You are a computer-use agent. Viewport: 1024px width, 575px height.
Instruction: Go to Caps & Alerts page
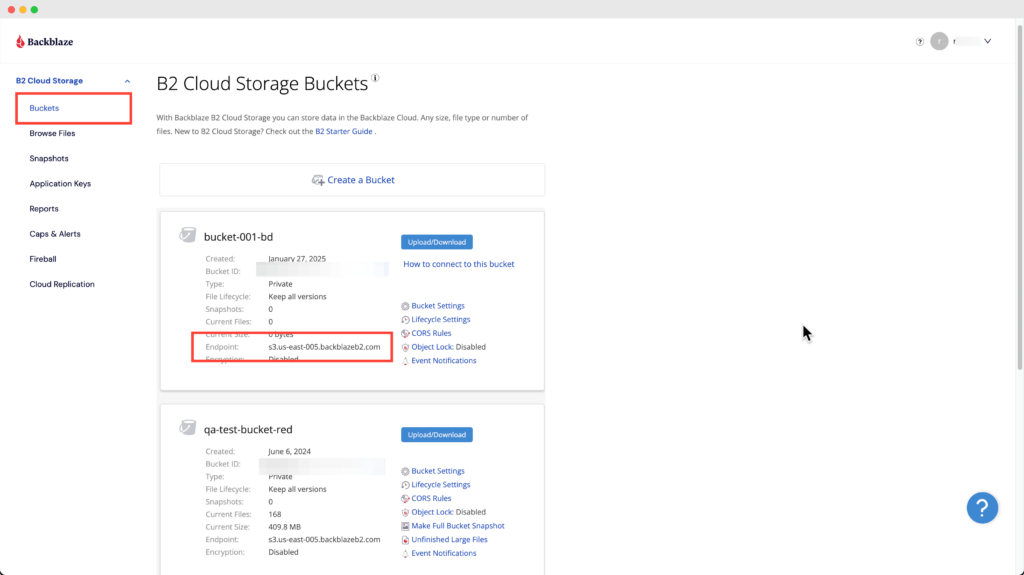(55, 234)
